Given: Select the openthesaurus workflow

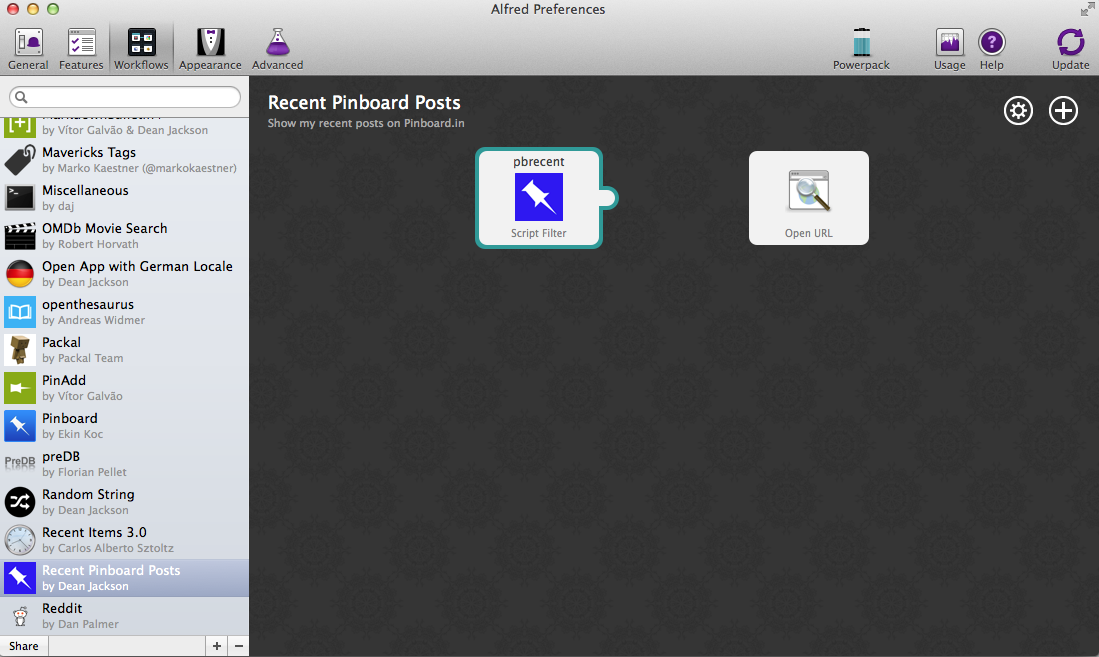Looking at the screenshot, I should 125,311.
